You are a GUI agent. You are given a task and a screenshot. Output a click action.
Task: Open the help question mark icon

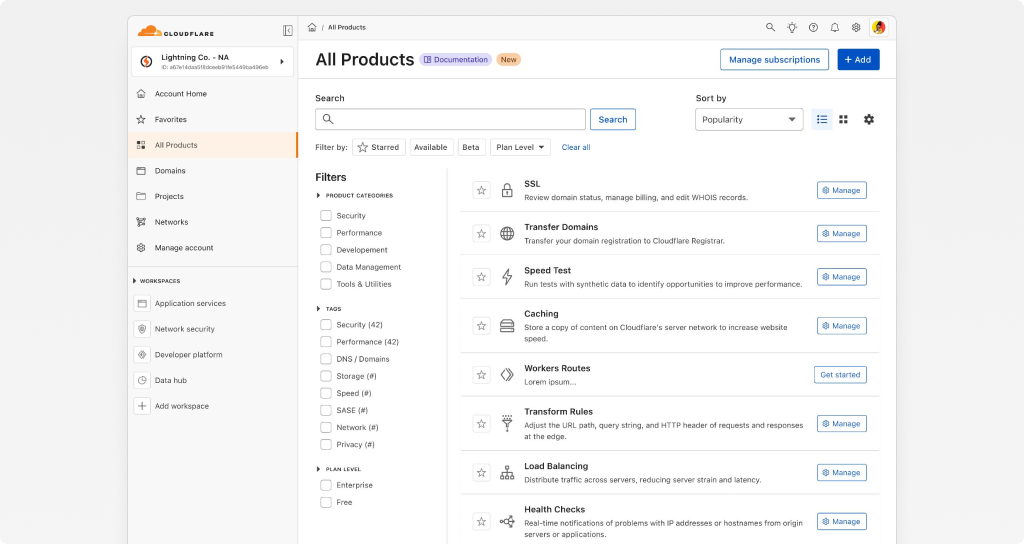(813, 27)
